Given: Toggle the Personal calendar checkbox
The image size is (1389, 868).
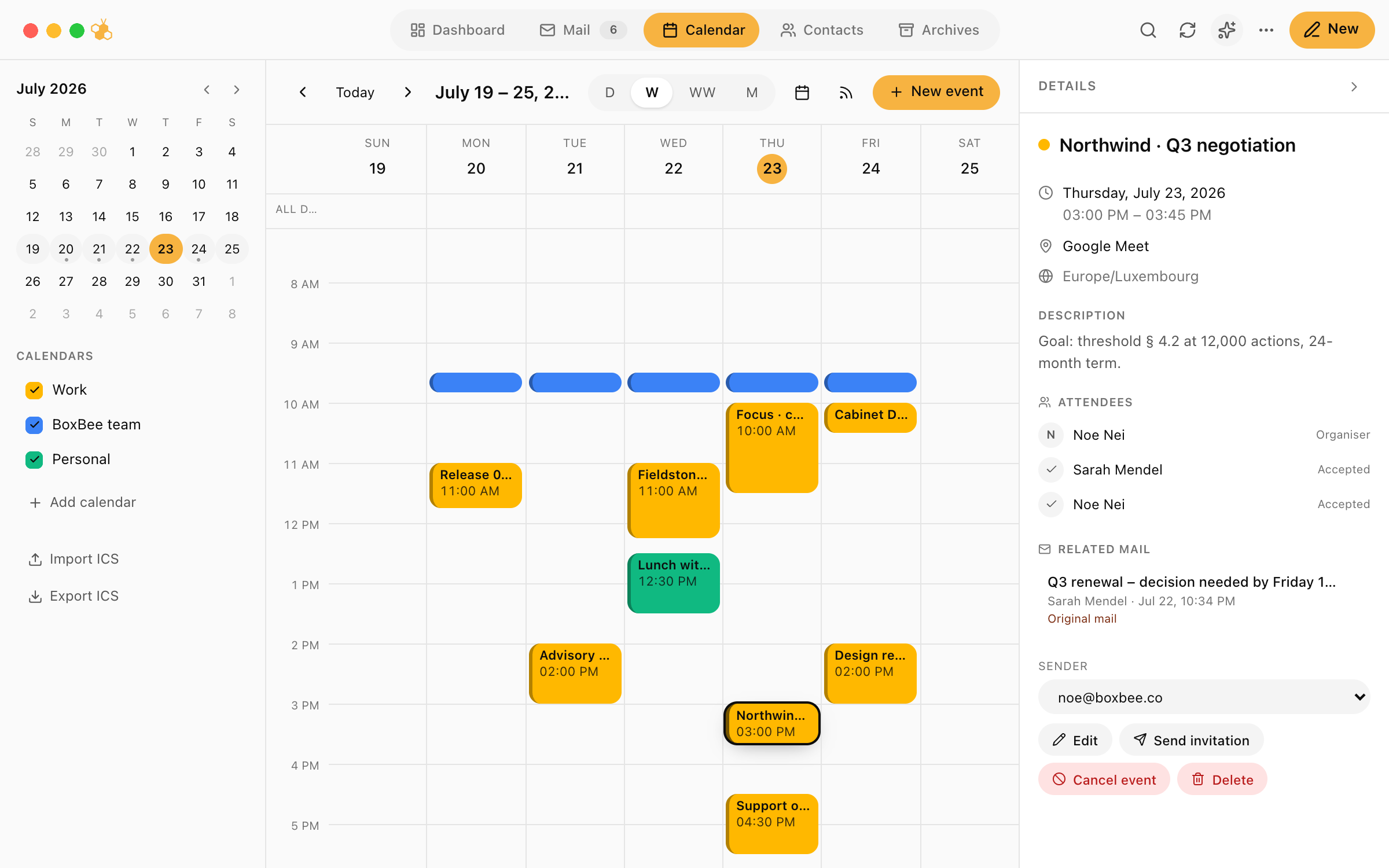Looking at the screenshot, I should (x=34, y=459).
